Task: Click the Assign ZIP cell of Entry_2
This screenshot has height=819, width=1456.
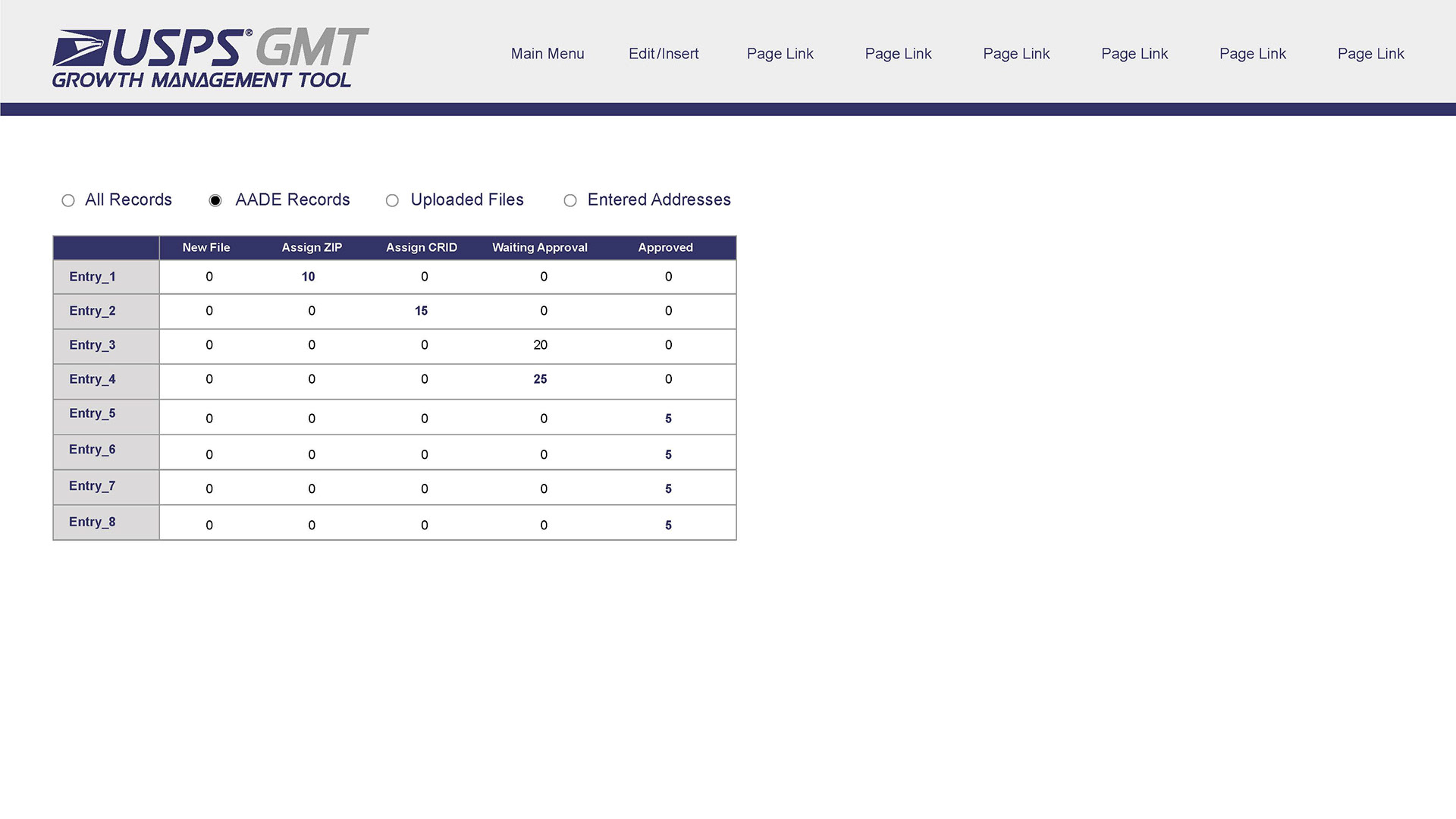Action: [312, 311]
